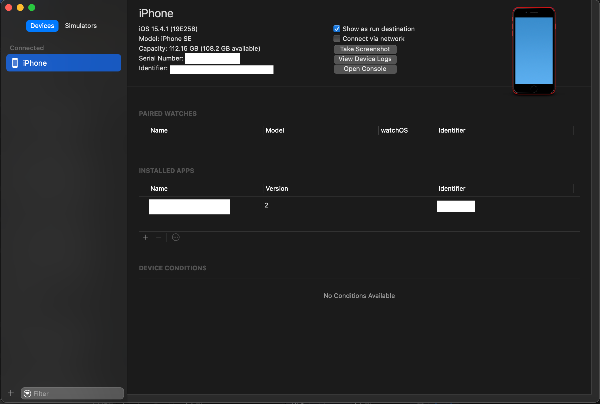Click the iPhone phone icon in sidebar
The width and height of the screenshot is (600, 404).
(x=15, y=63)
